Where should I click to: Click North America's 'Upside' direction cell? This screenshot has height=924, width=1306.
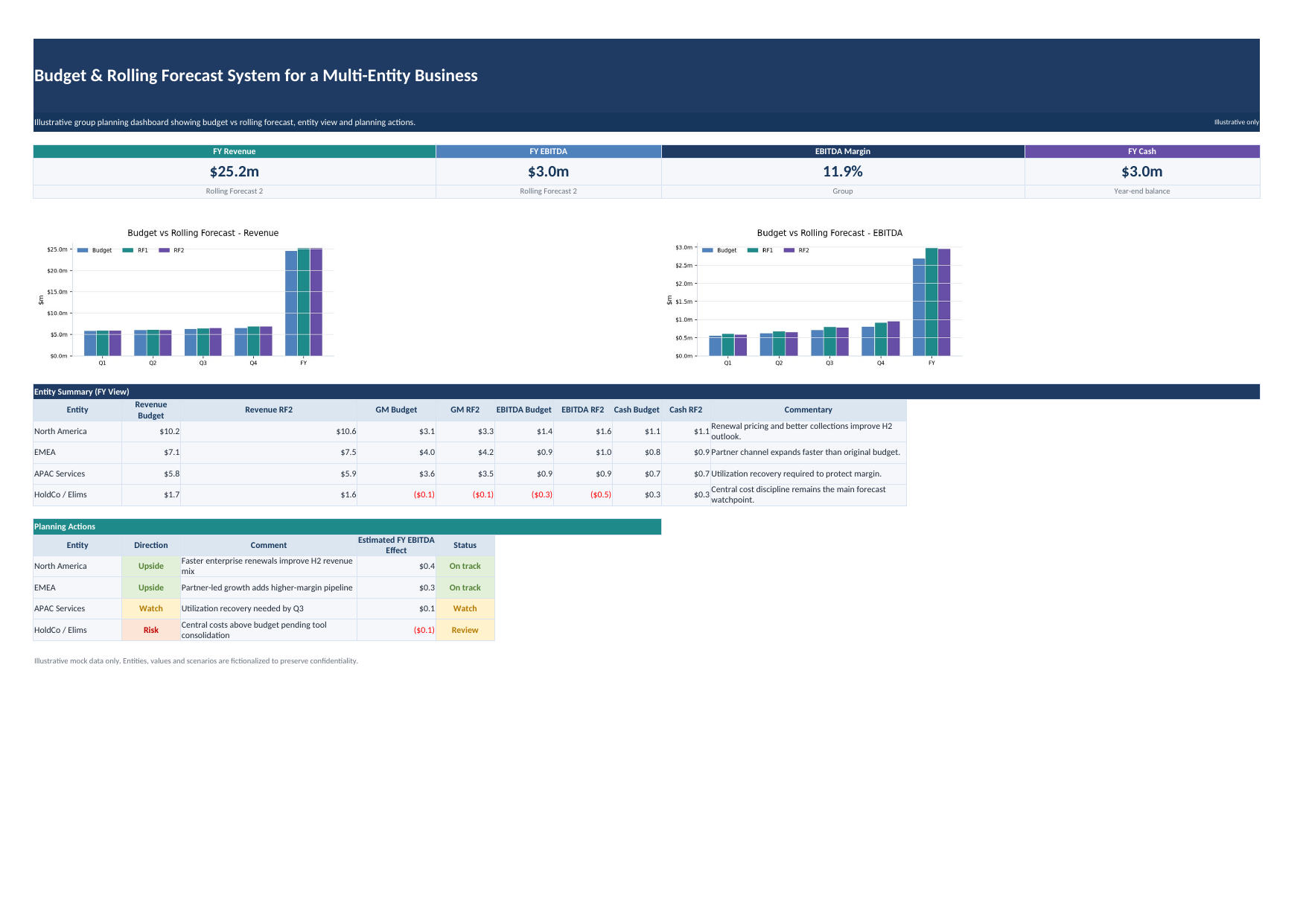click(151, 567)
